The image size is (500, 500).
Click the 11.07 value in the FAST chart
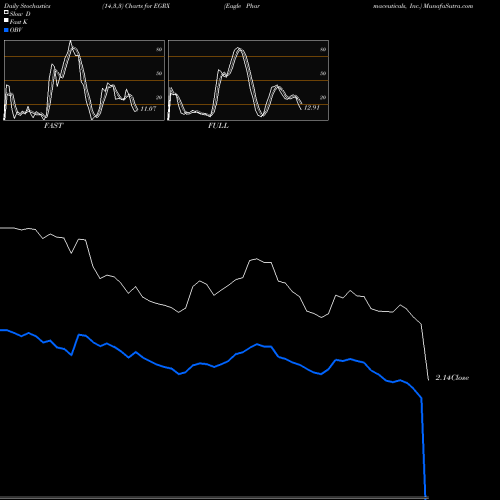(148, 109)
